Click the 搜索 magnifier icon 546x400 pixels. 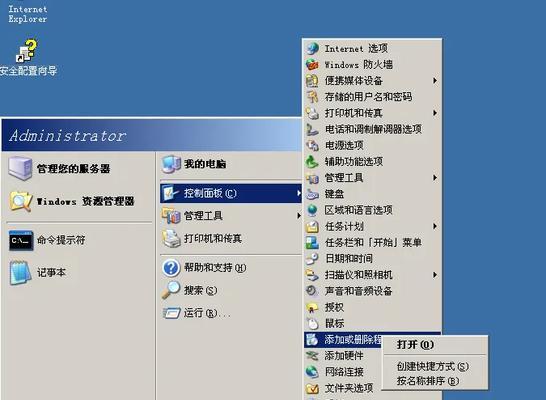[x=171, y=290]
